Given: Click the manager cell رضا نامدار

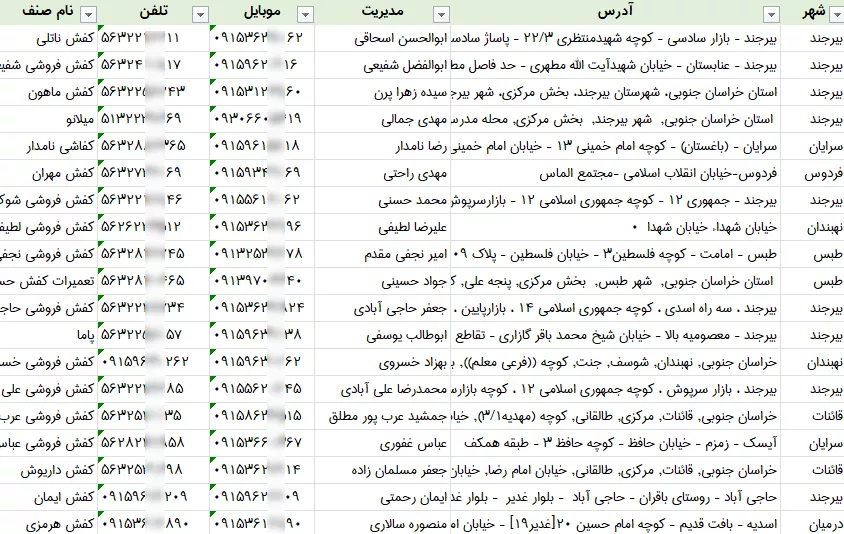Looking at the screenshot, I should tap(382, 146).
